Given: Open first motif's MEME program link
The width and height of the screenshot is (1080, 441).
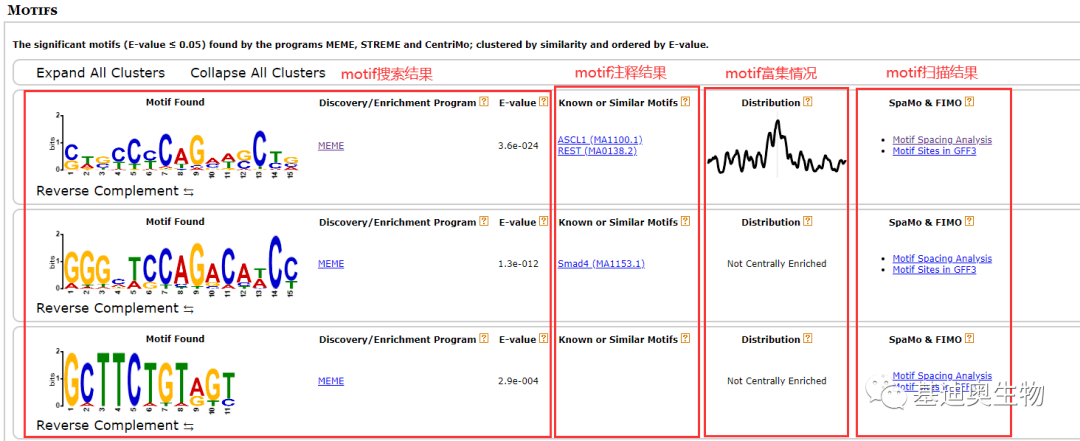Looking at the screenshot, I should click(x=331, y=146).
